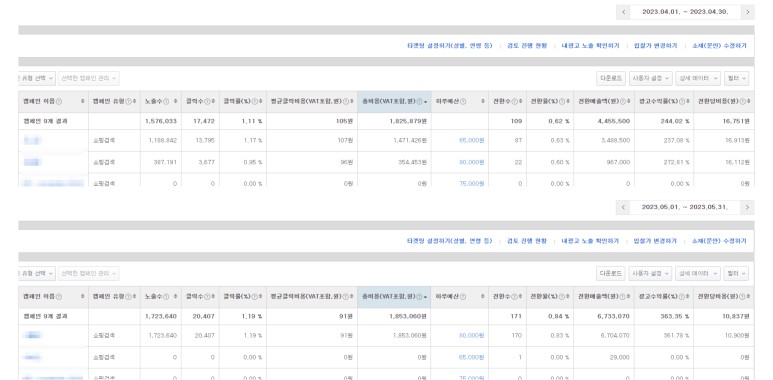Sort May table by 클릭수 arrows
Image resolution: width=773 pixels, height=380 pixels.
point(213,297)
